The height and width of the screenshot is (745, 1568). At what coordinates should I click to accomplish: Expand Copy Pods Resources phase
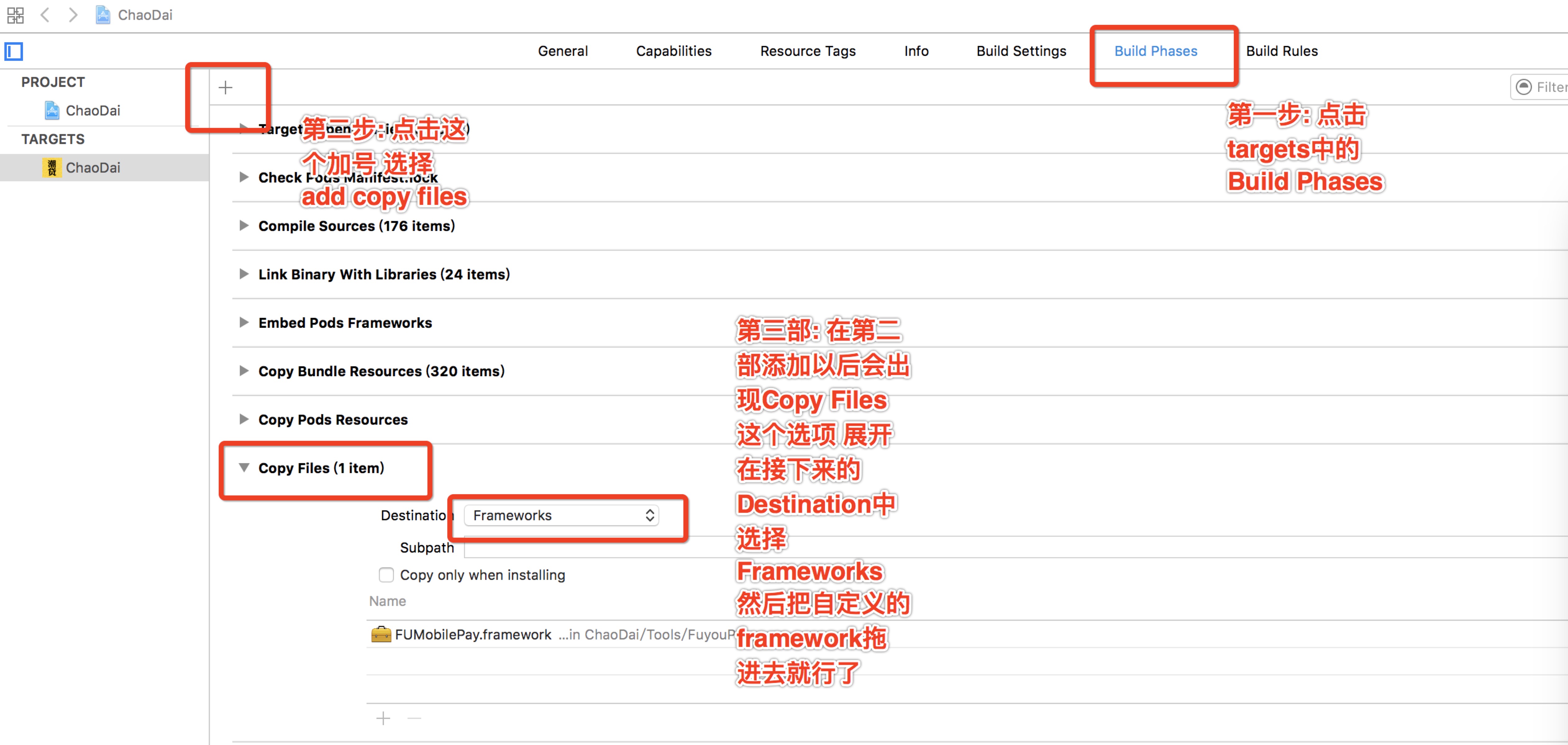(x=244, y=419)
